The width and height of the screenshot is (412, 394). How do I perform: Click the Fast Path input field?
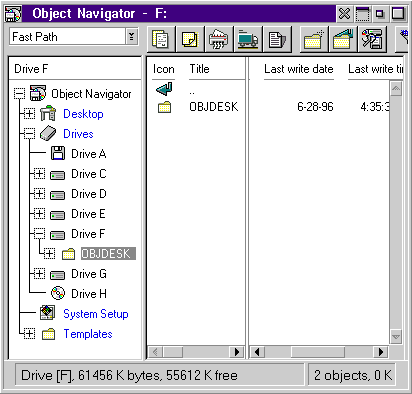click(x=67, y=36)
